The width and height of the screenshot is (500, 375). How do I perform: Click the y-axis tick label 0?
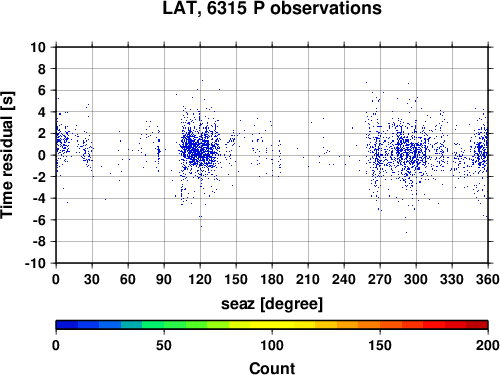coord(41,155)
